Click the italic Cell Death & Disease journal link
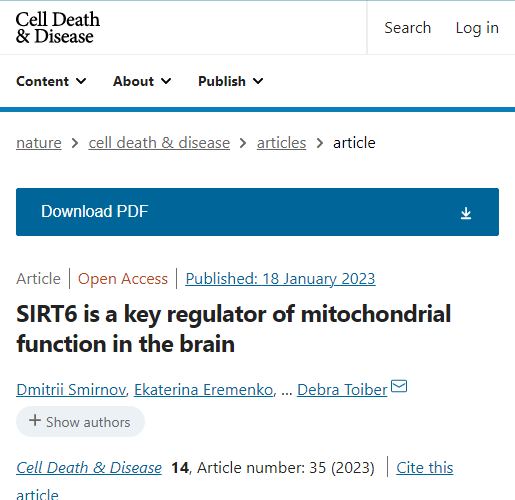The image size is (515, 500). pos(89,468)
